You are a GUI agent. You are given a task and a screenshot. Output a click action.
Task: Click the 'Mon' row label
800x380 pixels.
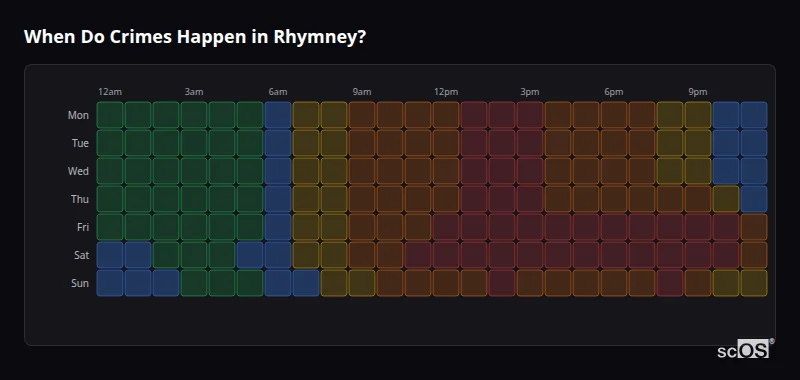(x=78, y=115)
